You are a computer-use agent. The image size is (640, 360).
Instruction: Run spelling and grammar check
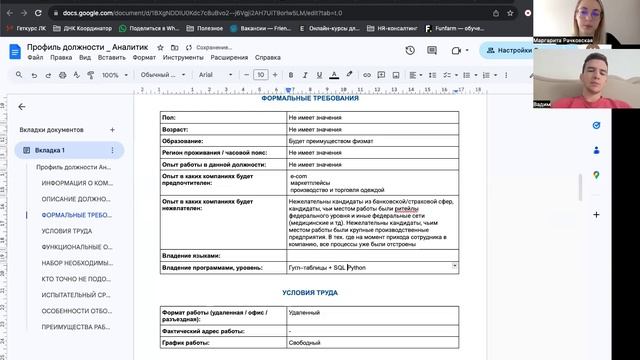(76, 75)
